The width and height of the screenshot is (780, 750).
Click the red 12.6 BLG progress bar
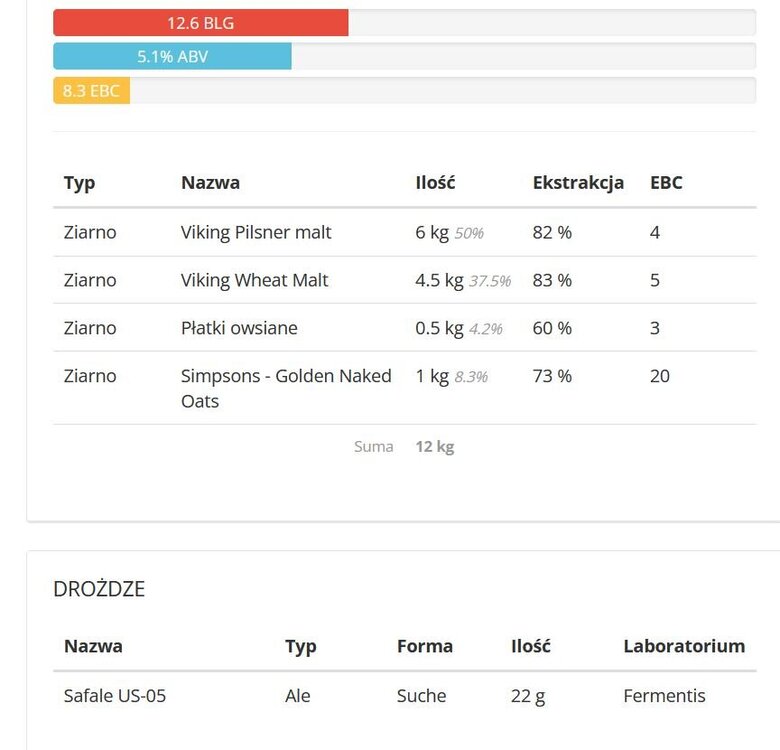tap(200, 23)
